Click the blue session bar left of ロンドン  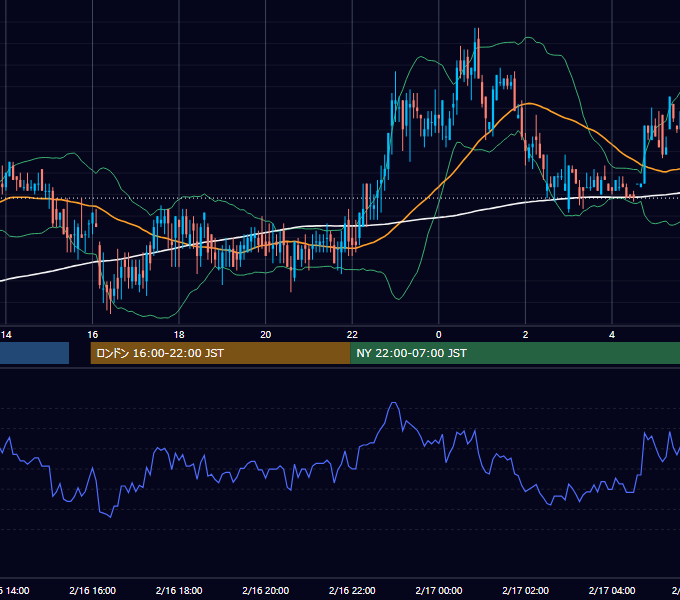[x=34, y=353]
